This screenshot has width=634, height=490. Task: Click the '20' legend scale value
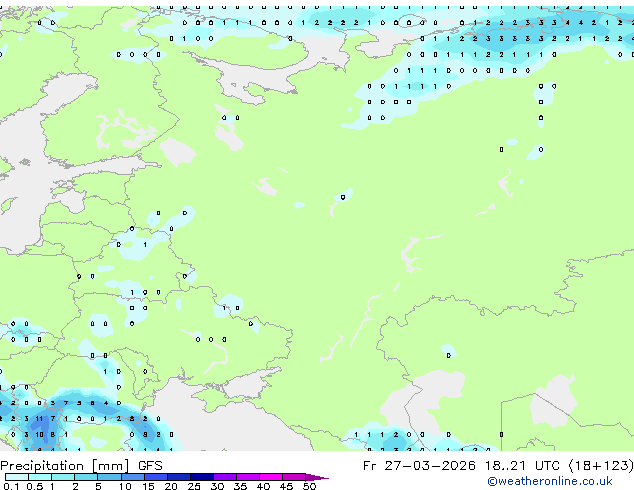pyautogui.click(x=171, y=486)
